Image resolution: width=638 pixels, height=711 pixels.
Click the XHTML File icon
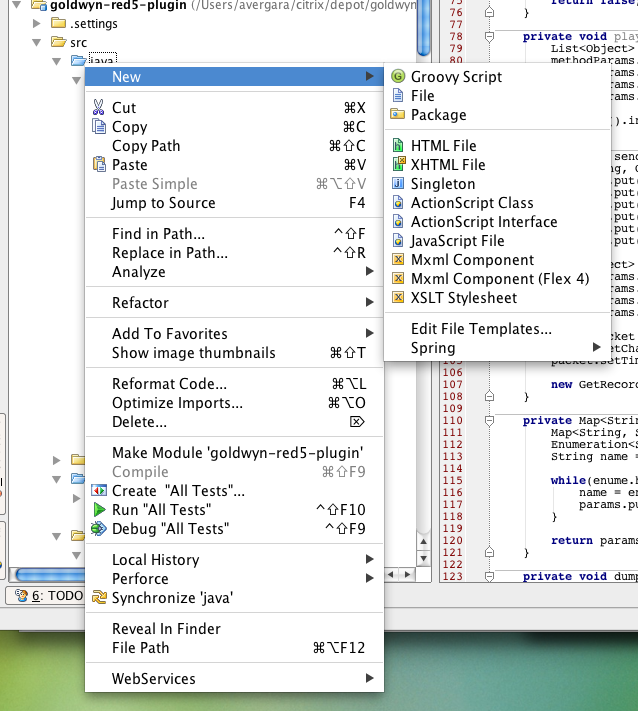tap(399, 164)
